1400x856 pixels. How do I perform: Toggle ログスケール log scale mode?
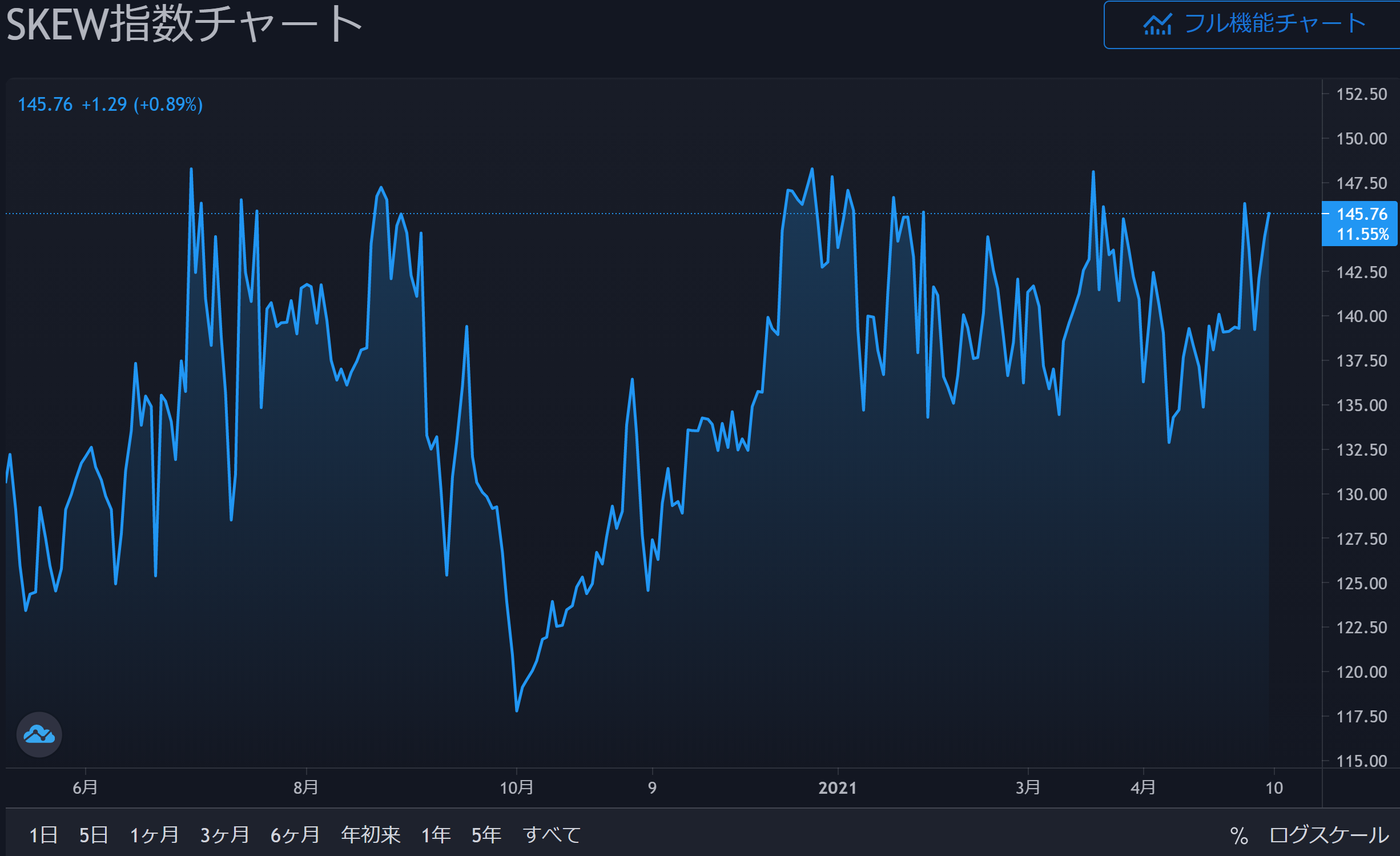1329,835
